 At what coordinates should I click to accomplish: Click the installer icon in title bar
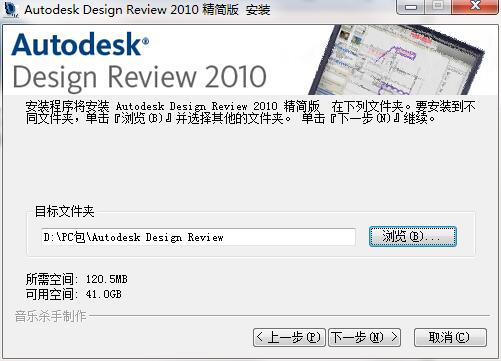point(10,9)
